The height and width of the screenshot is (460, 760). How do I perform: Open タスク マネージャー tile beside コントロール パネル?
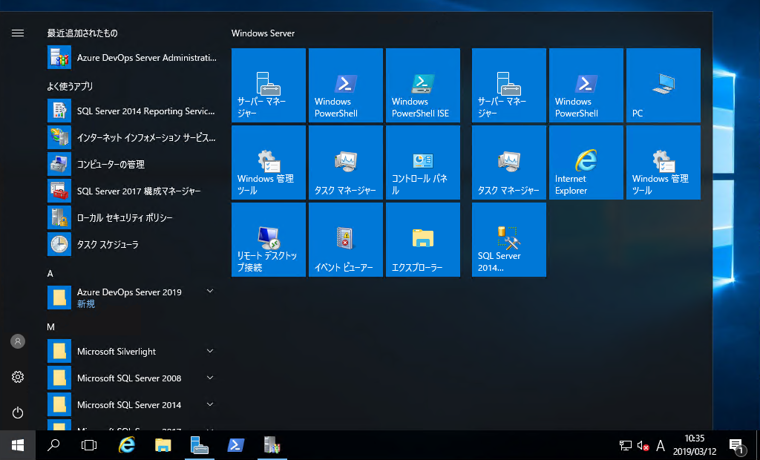pos(346,162)
